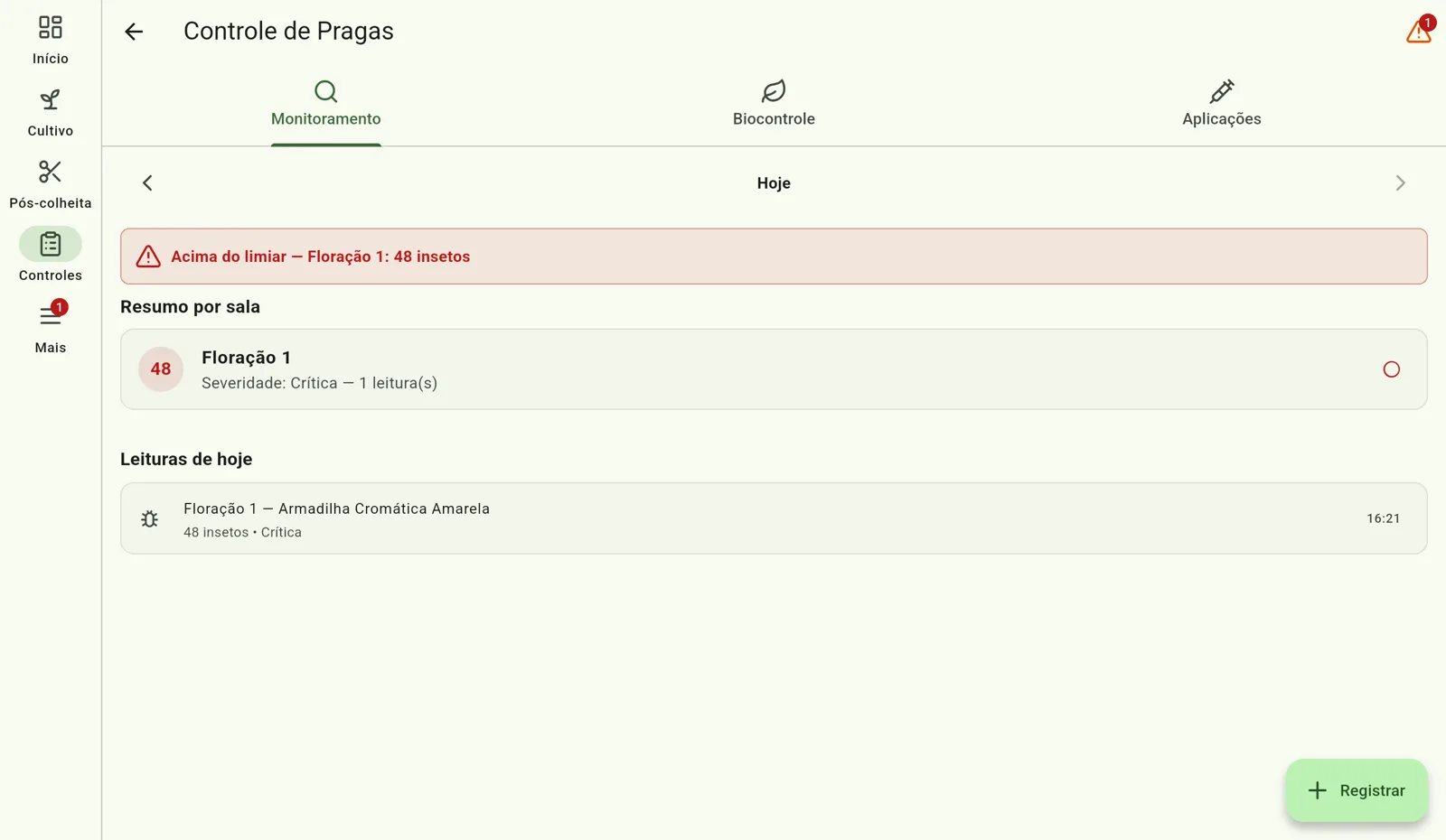Click the 'Hoje' date label

point(774,183)
